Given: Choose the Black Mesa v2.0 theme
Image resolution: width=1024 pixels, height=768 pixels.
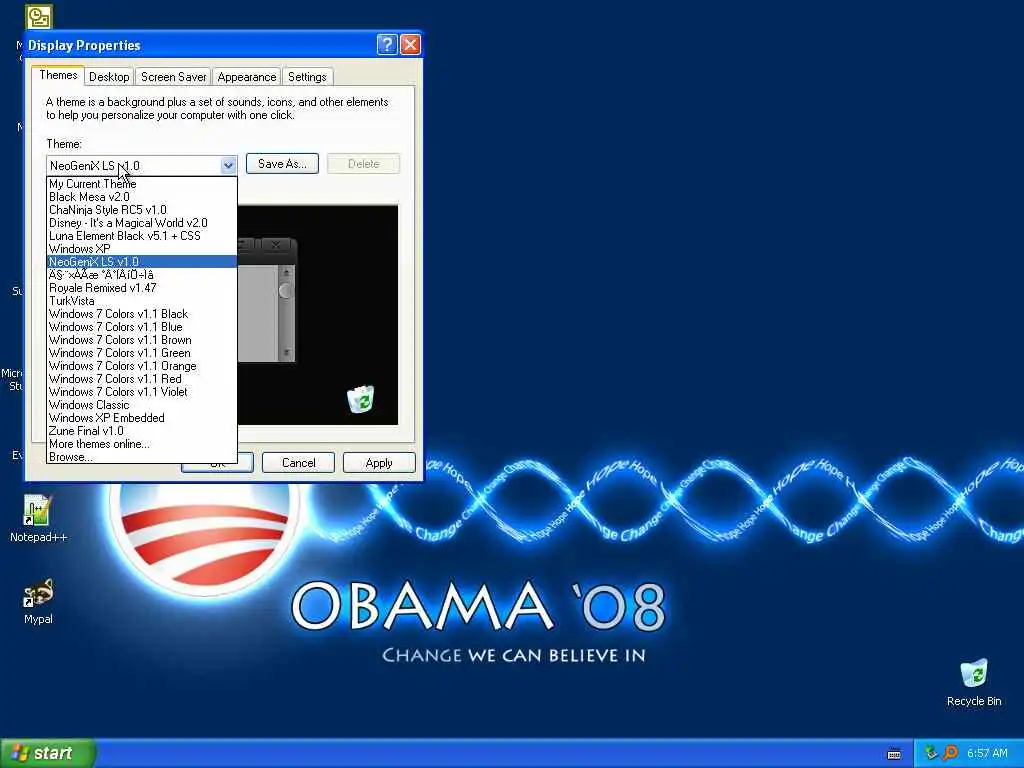Looking at the screenshot, I should pyautogui.click(x=142, y=197).
